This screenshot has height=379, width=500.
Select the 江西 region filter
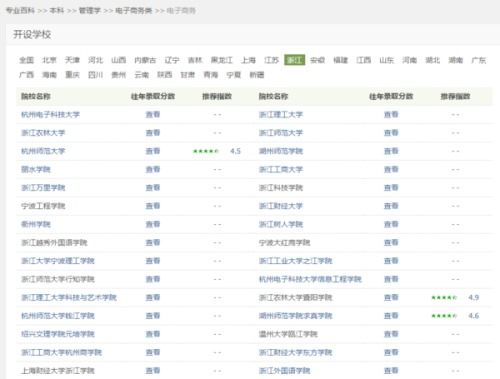(363, 60)
